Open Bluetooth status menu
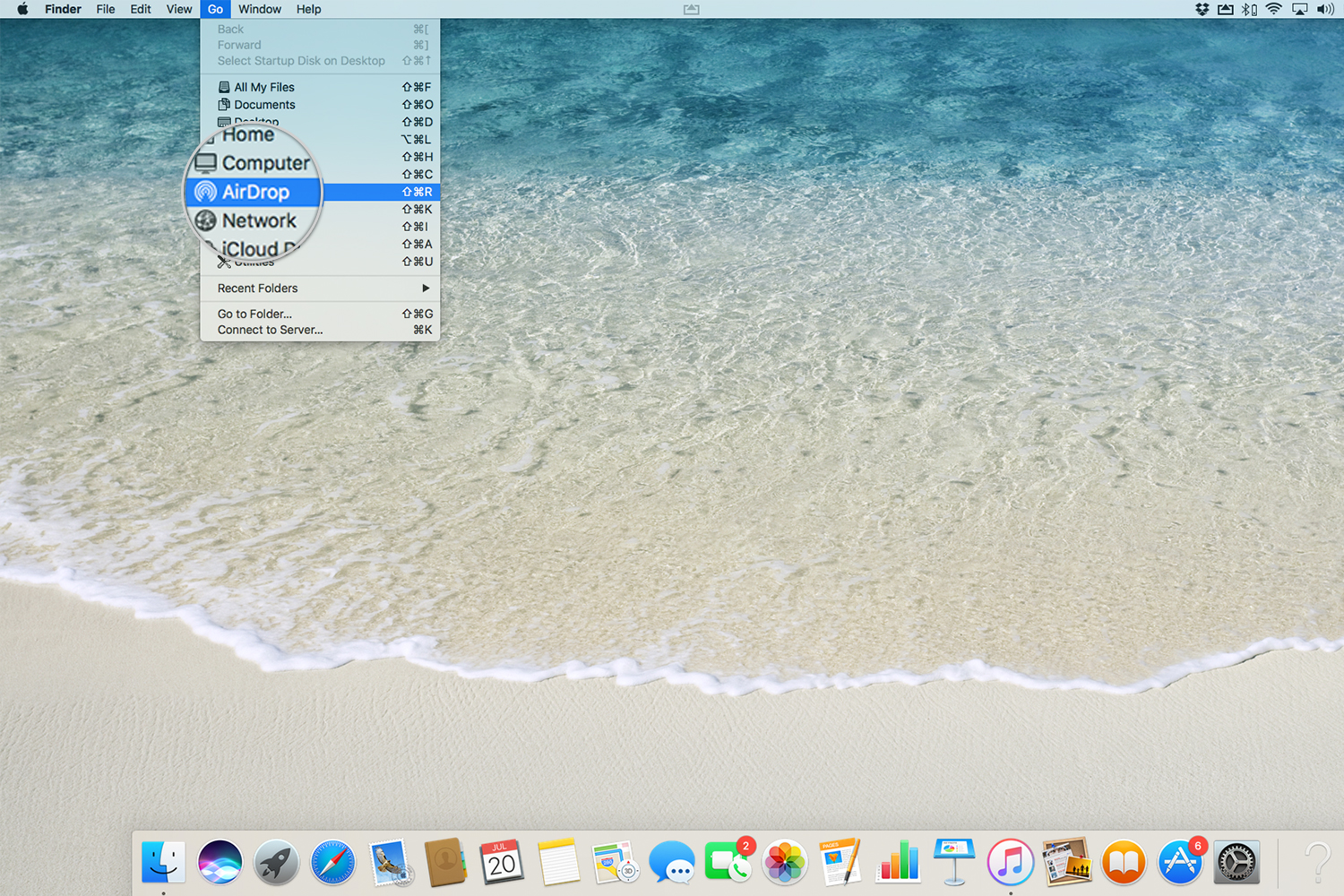The width and height of the screenshot is (1344, 896). (1249, 9)
